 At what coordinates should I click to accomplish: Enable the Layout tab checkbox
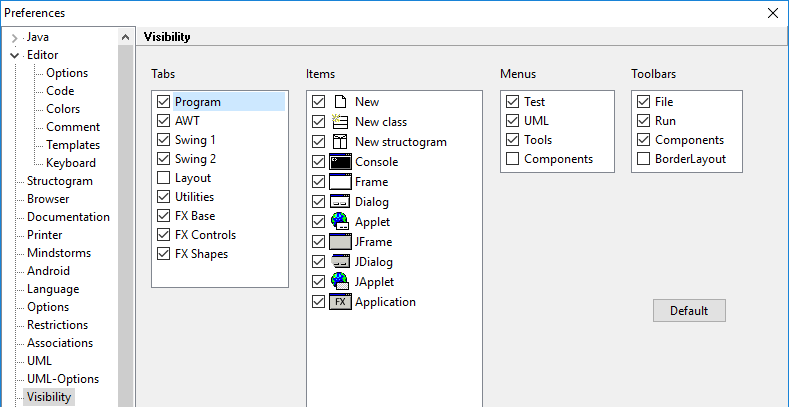(164, 178)
